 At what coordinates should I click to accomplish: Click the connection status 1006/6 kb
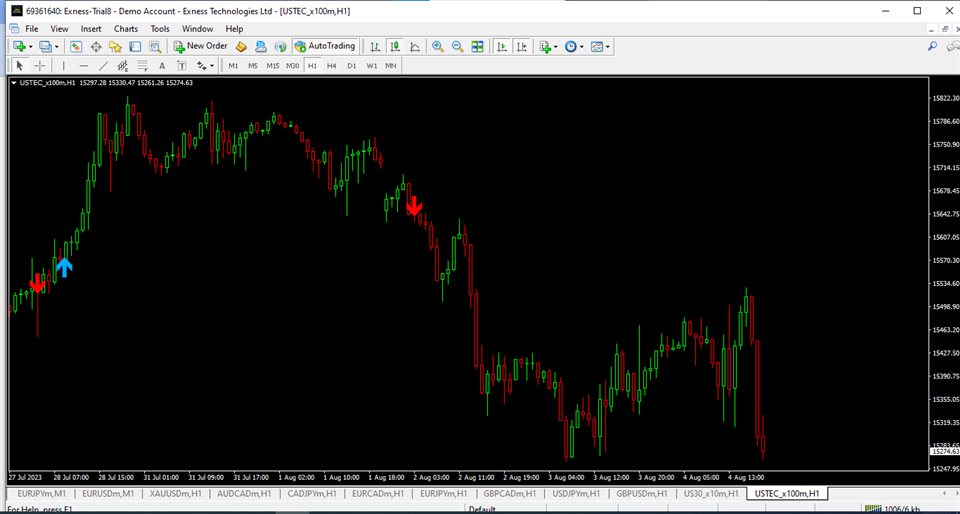point(900,509)
